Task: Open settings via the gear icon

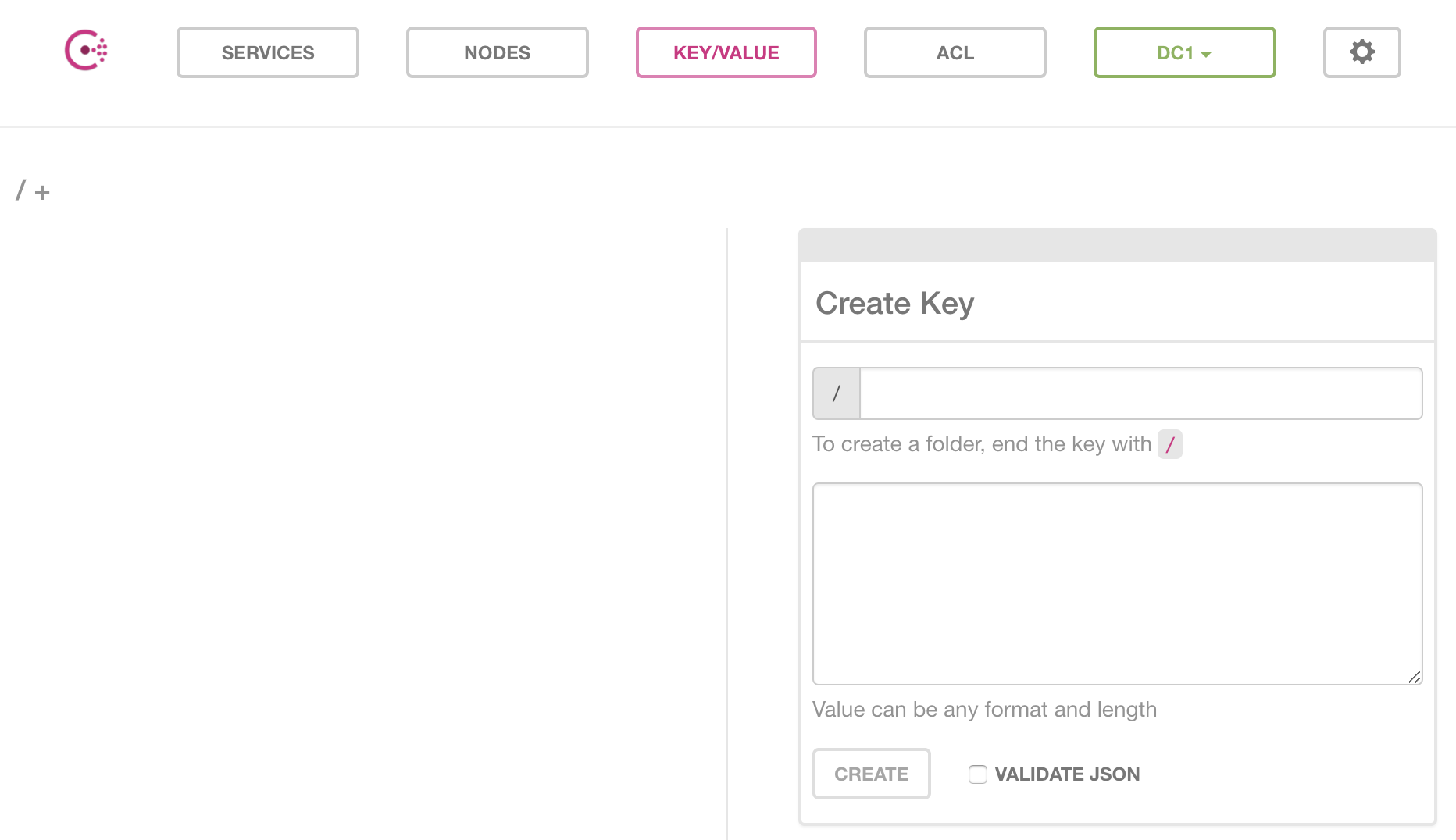Action: 1361,52
